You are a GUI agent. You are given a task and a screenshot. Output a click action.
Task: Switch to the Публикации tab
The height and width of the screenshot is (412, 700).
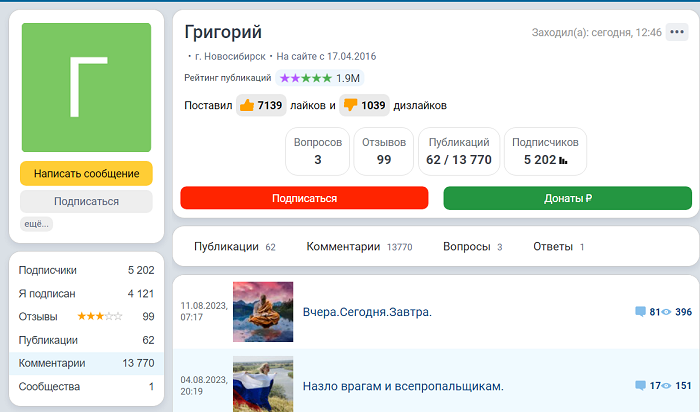[234, 247]
